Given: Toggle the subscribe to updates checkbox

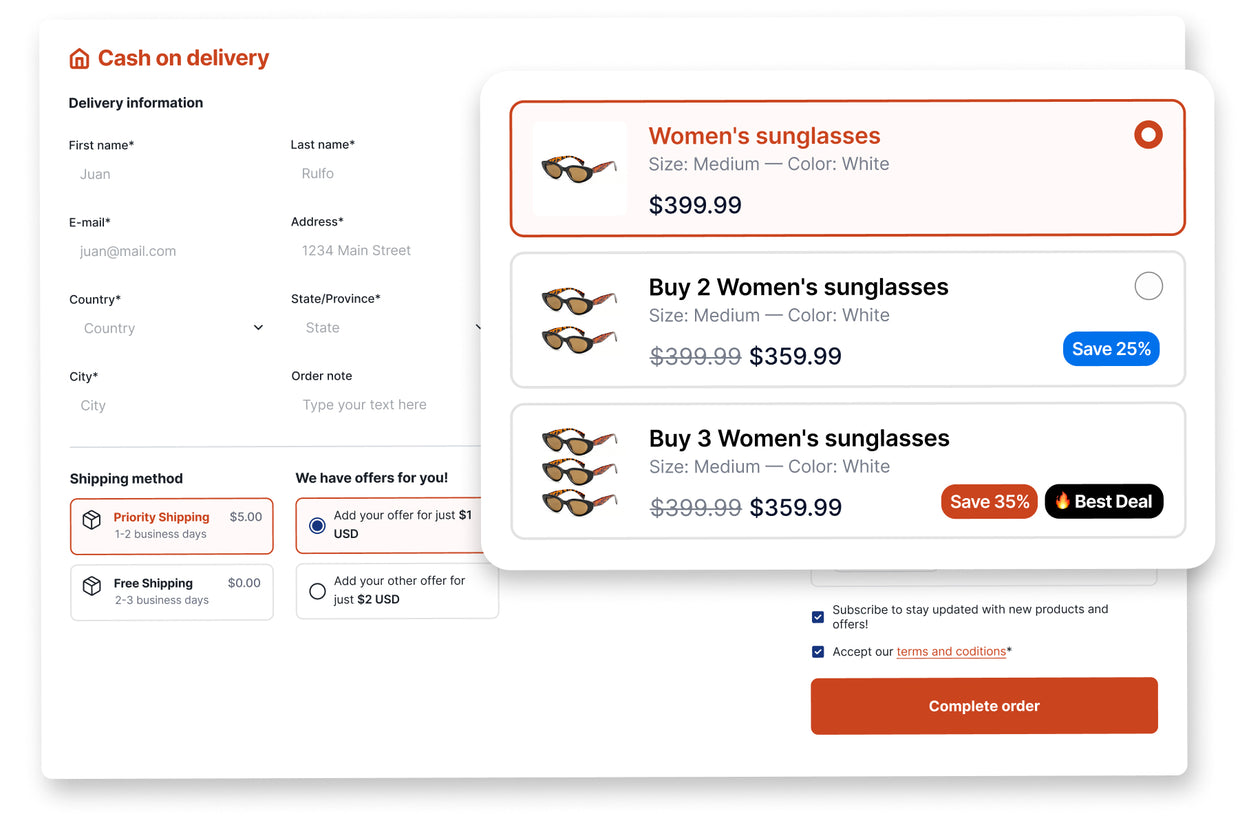Looking at the screenshot, I should (x=818, y=617).
